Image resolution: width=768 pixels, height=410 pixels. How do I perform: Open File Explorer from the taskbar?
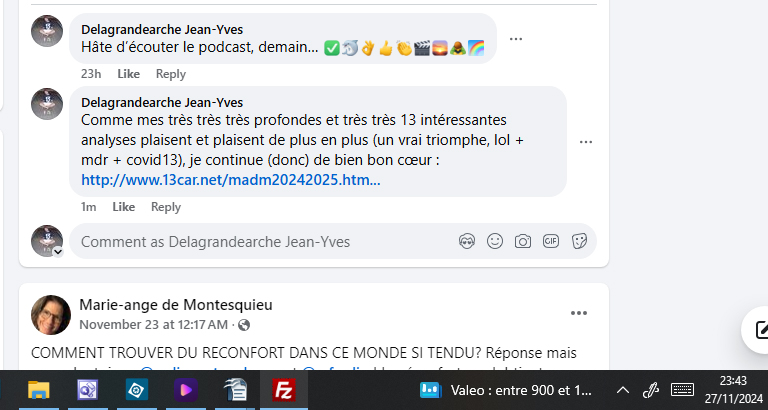(x=38, y=390)
